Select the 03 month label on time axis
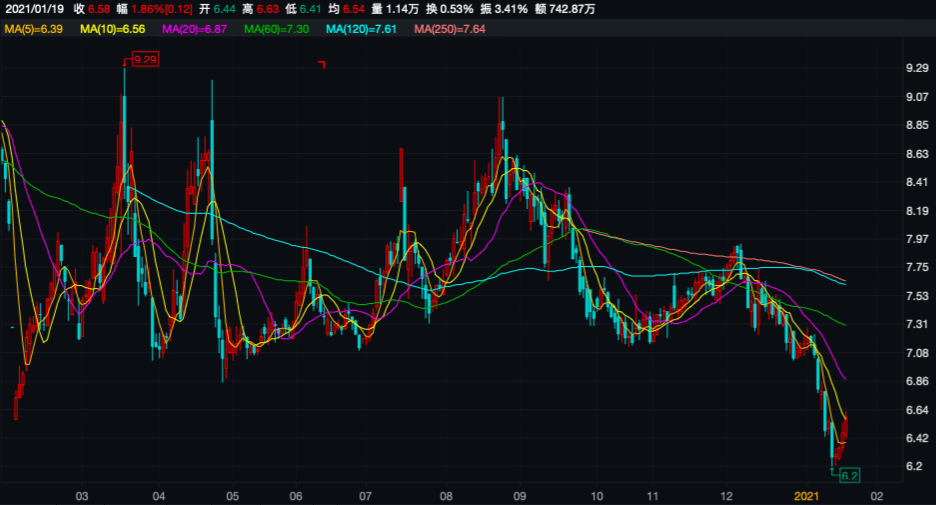Screen dimensions: 936x505 (x=83, y=495)
